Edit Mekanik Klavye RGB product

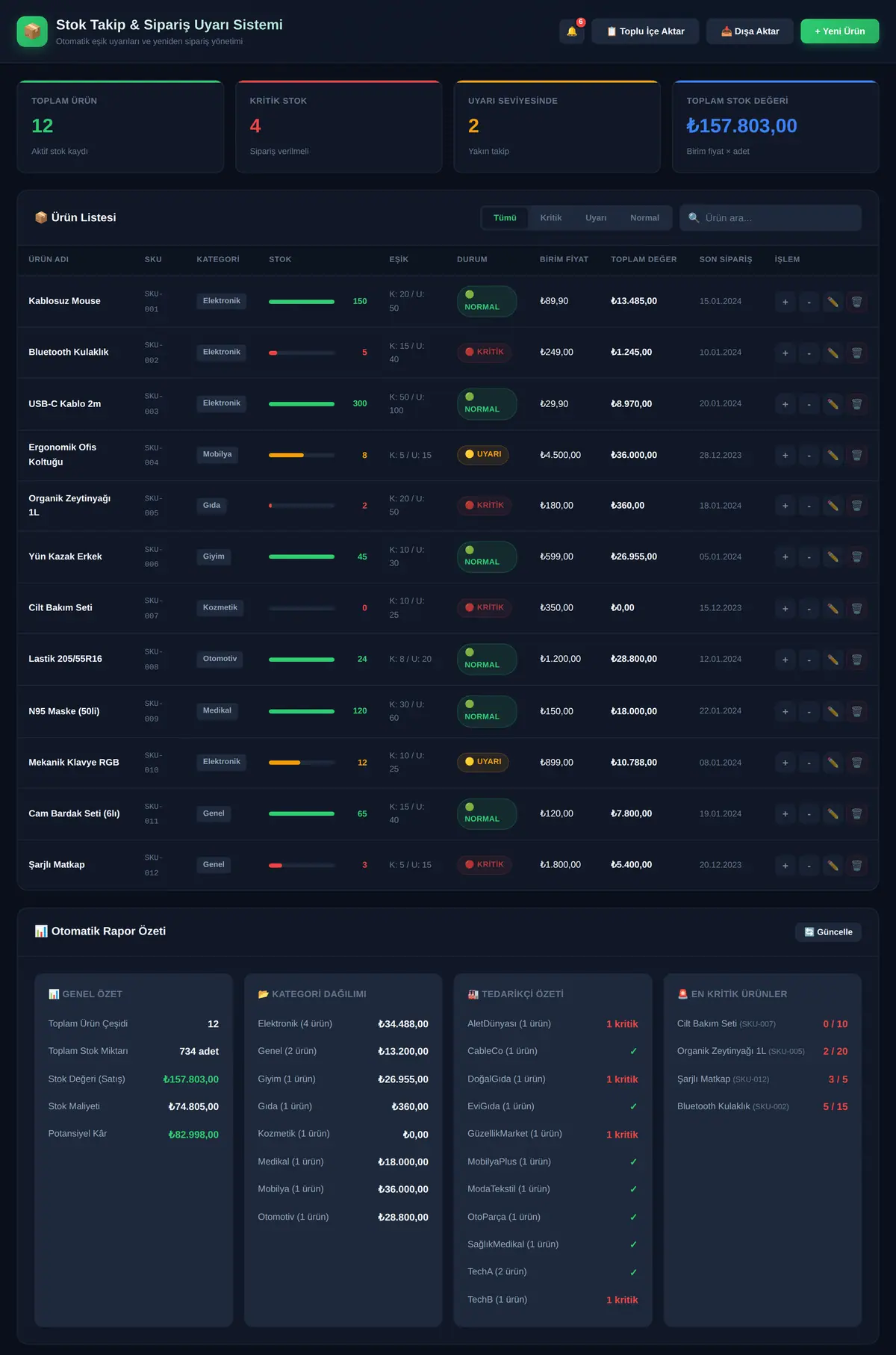pyautogui.click(x=833, y=763)
